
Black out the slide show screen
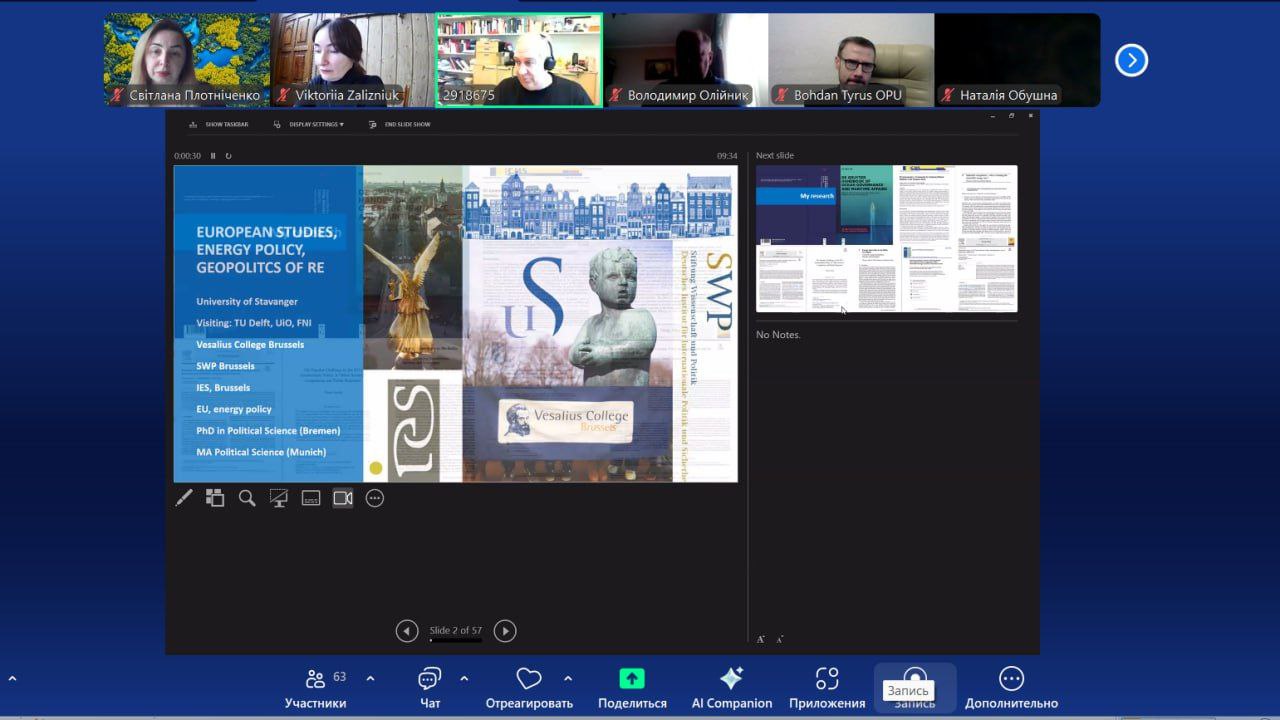[279, 498]
